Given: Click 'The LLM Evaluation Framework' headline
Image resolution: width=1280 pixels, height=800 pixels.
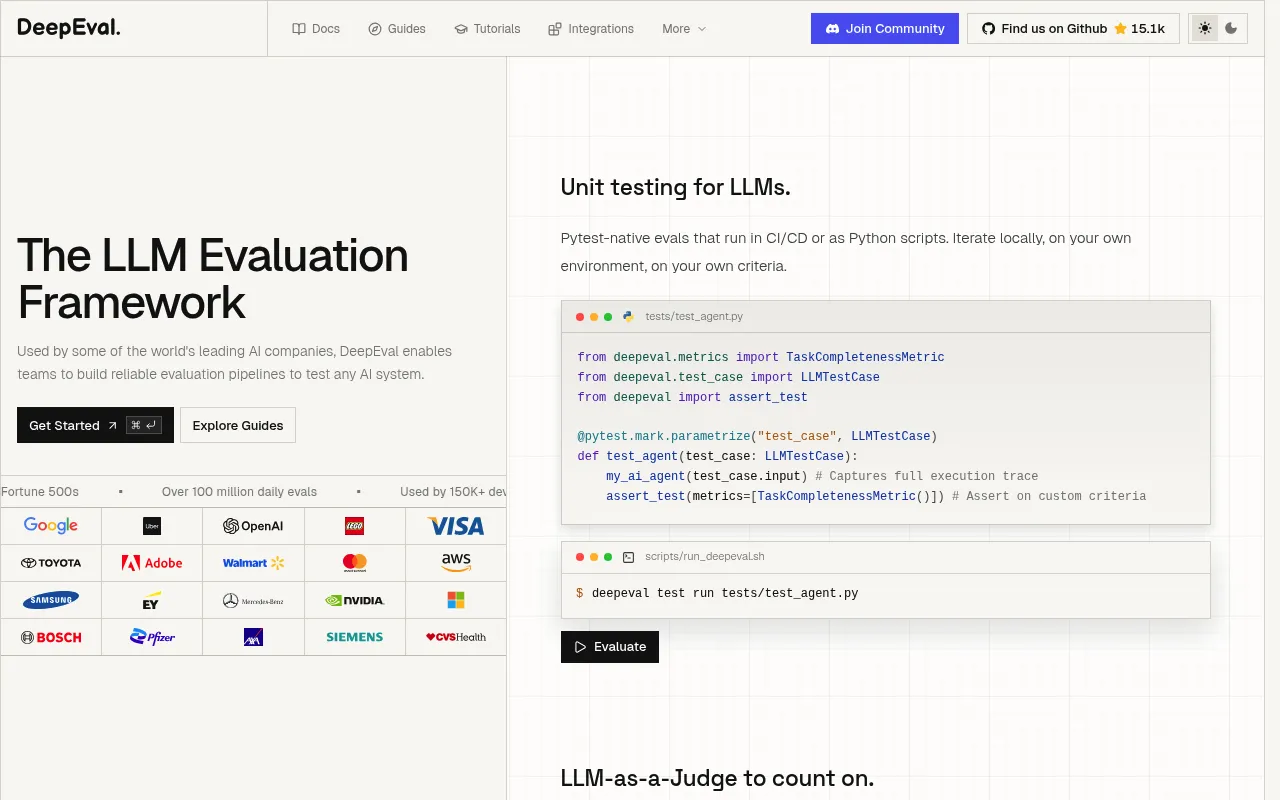Looking at the screenshot, I should (213, 279).
